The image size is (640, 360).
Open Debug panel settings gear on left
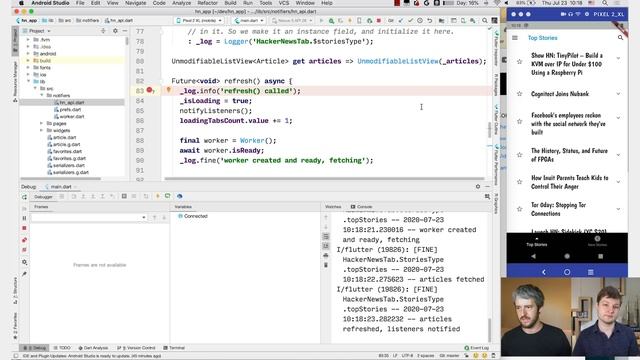tap(24, 262)
